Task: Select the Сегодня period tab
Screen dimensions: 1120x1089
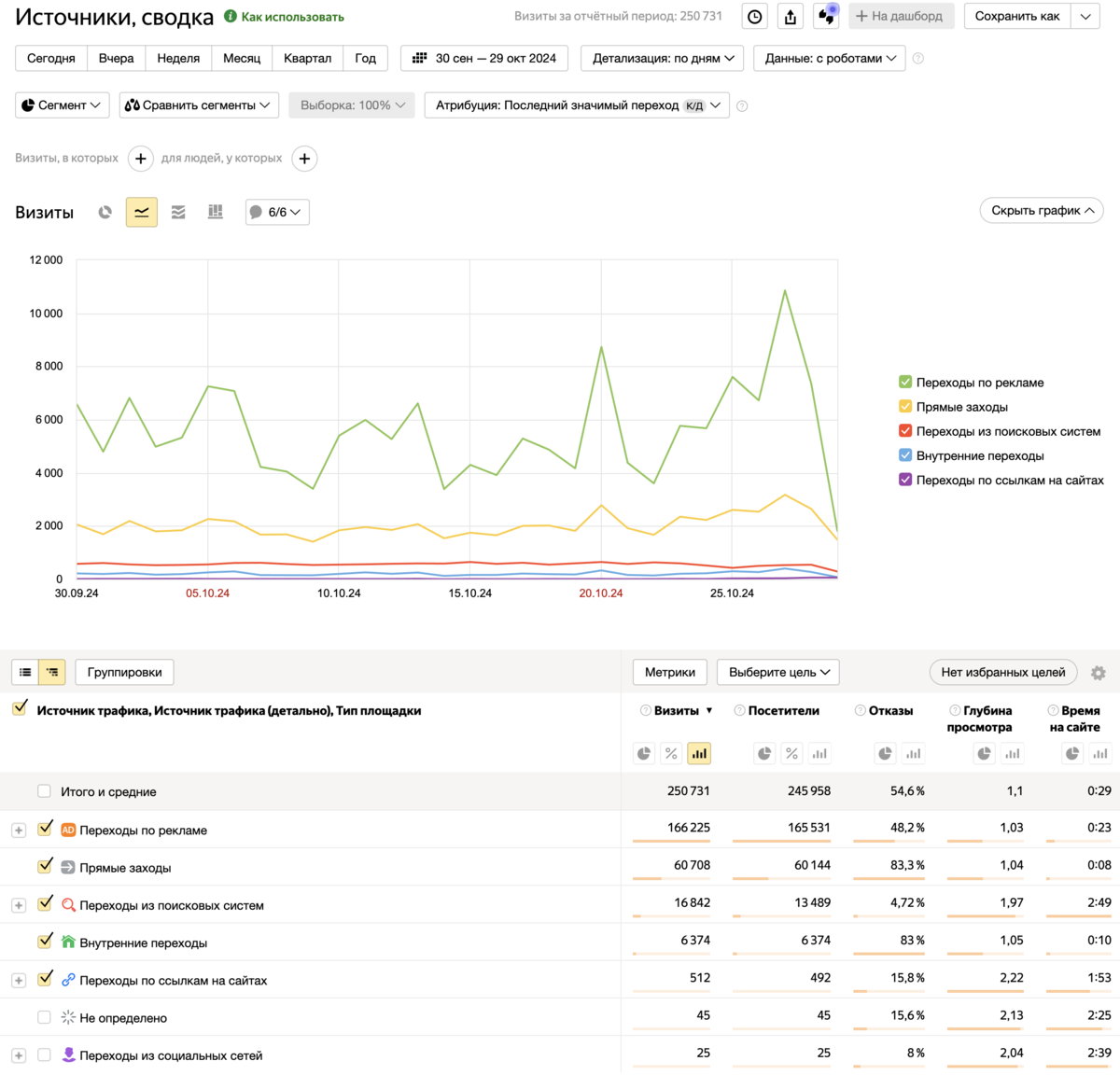Action: pyautogui.click(x=51, y=58)
